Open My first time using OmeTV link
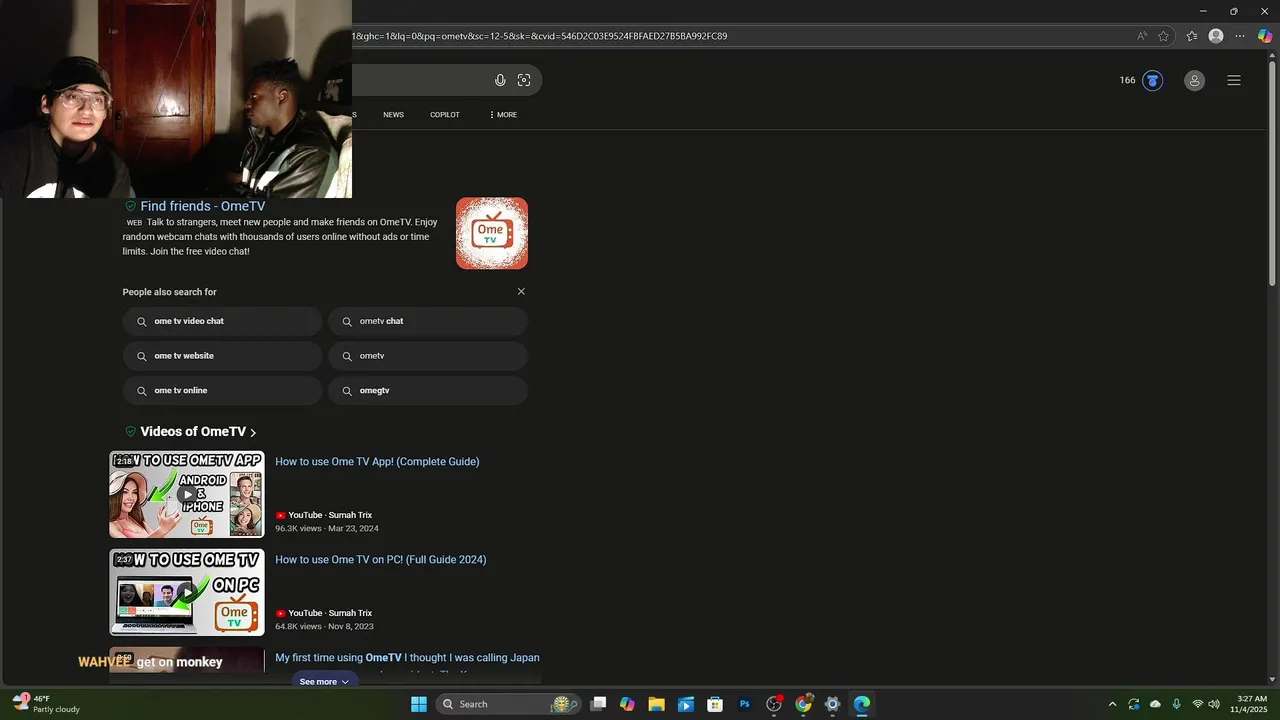 pos(407,658)
